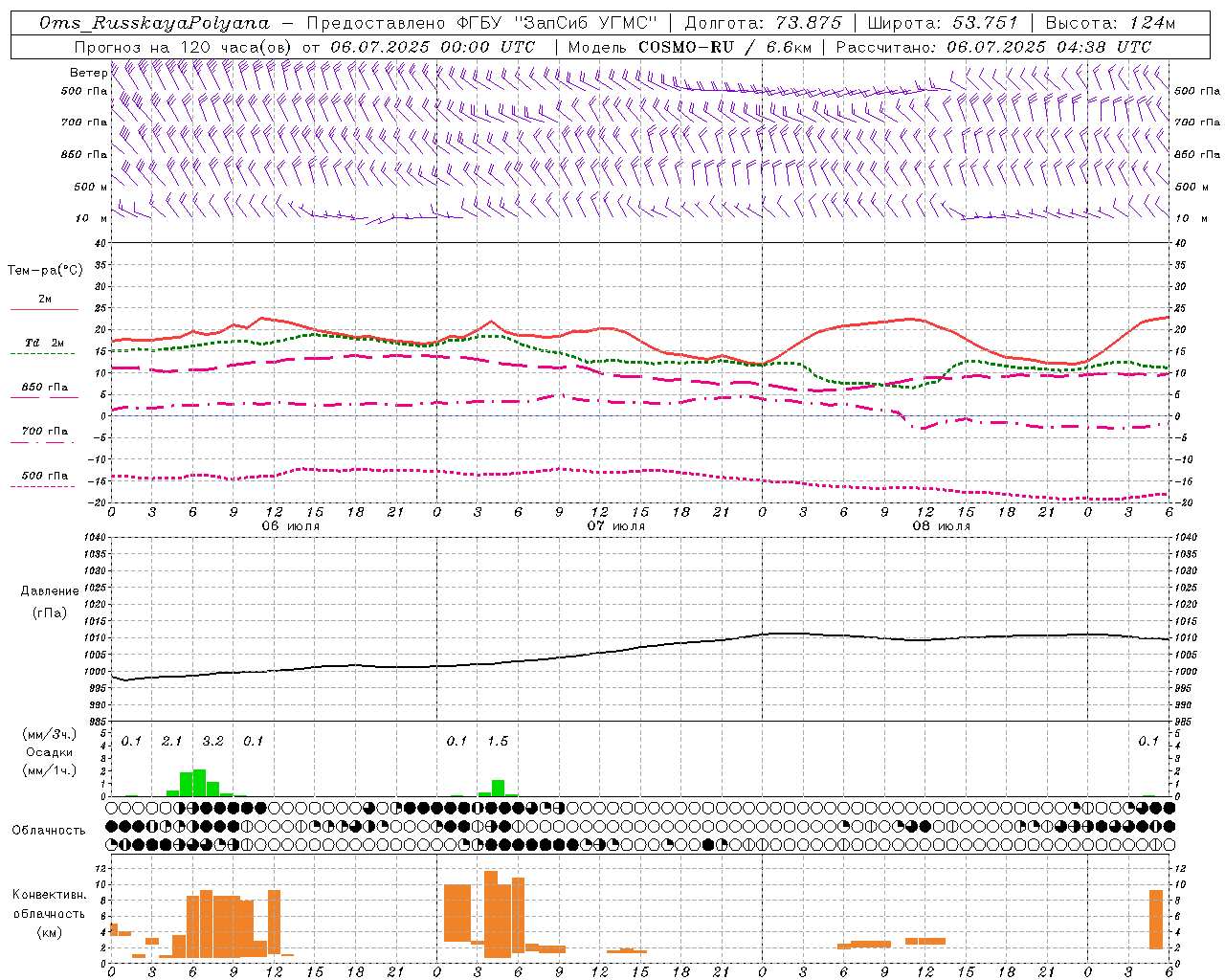Click the 3.2 precipitation total value
The image size is (1225, 980).
click(x=212, y=742)
